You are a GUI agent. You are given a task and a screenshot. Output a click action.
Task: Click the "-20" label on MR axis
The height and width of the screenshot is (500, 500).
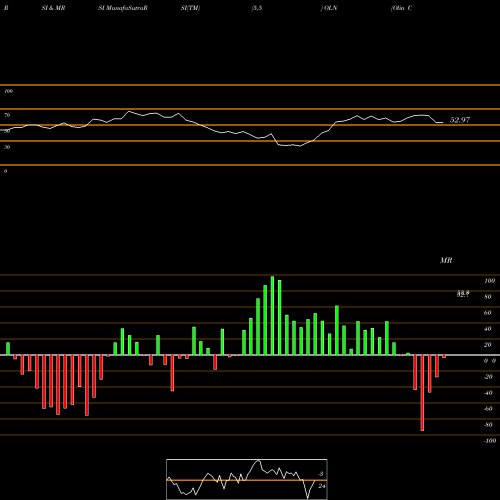488,377
